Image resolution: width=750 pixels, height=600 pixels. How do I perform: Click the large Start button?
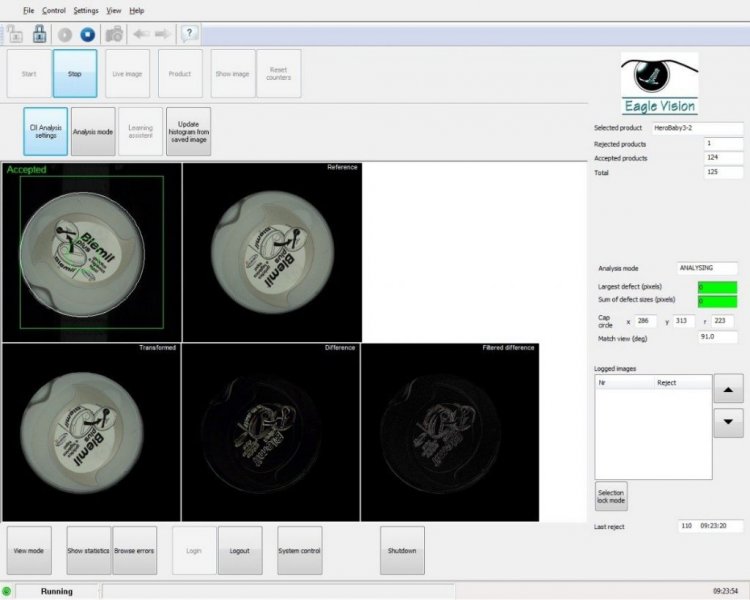[29, 74]
